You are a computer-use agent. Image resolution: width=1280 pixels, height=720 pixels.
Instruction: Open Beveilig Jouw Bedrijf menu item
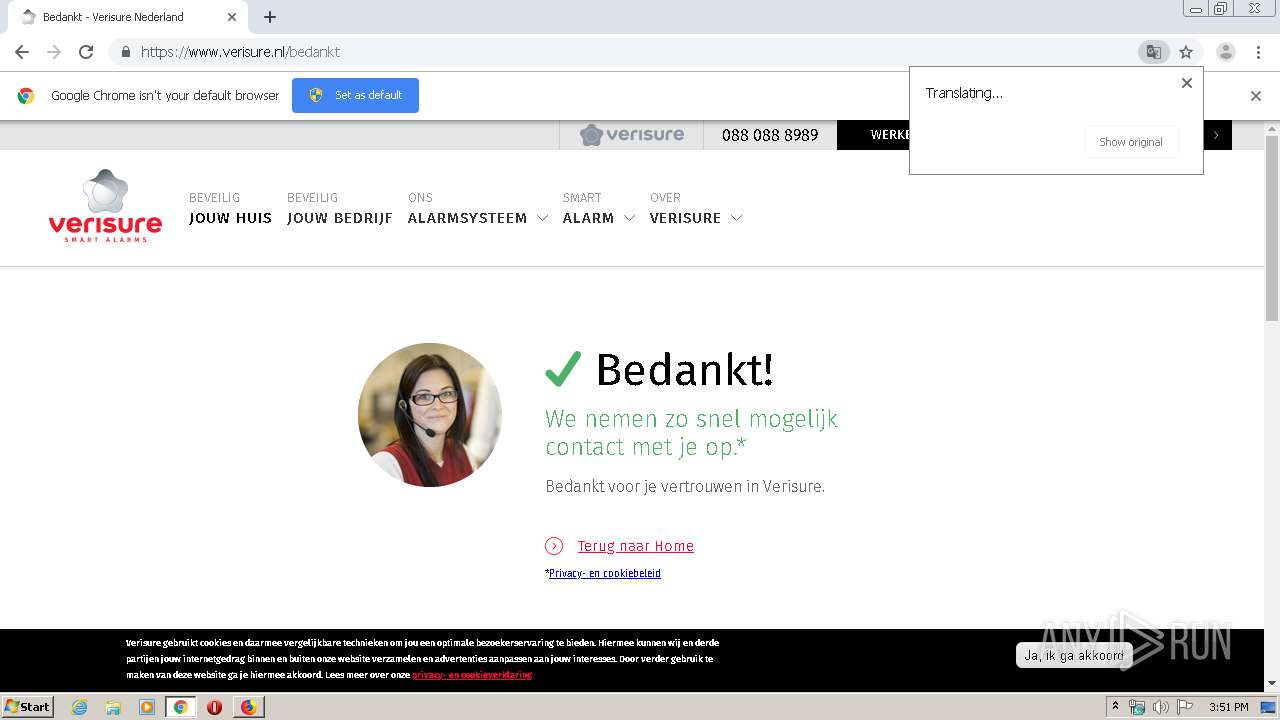(340, 208)
